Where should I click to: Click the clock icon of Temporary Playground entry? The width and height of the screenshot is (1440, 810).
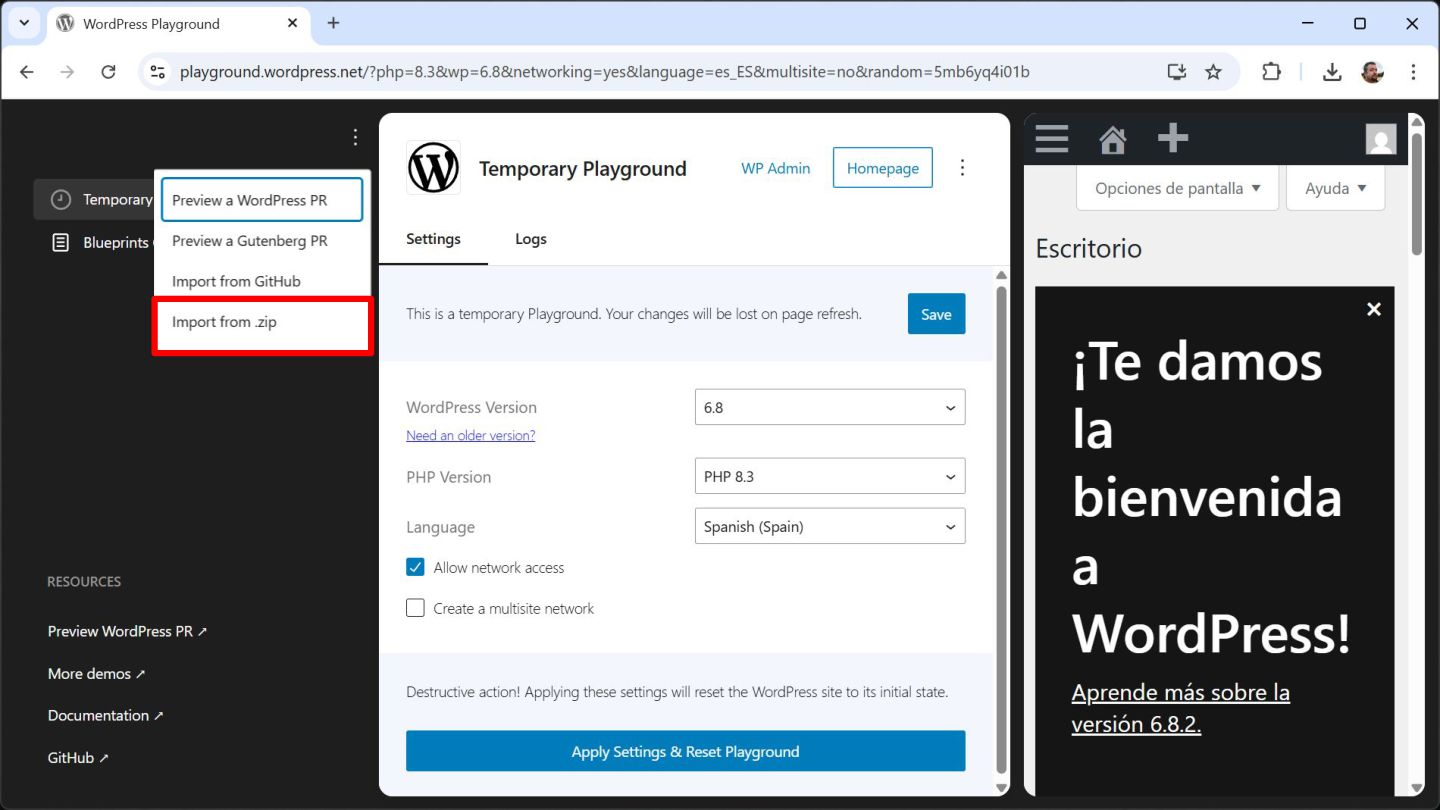click(x=61, y=200)
